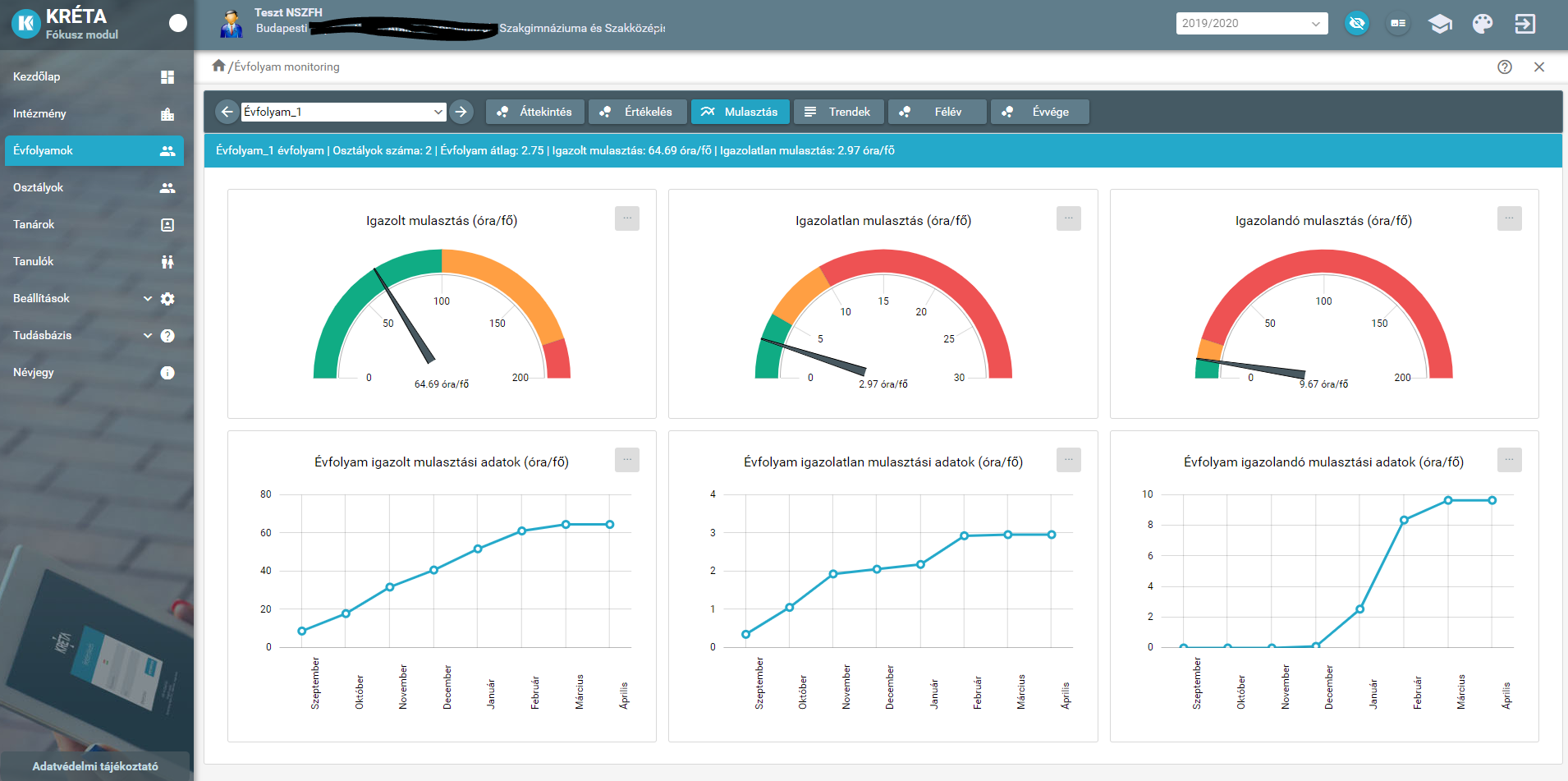The image size is (1568, 781).
Task: Switch to the Értékelés tab
Action: click(x=638, y=112)
